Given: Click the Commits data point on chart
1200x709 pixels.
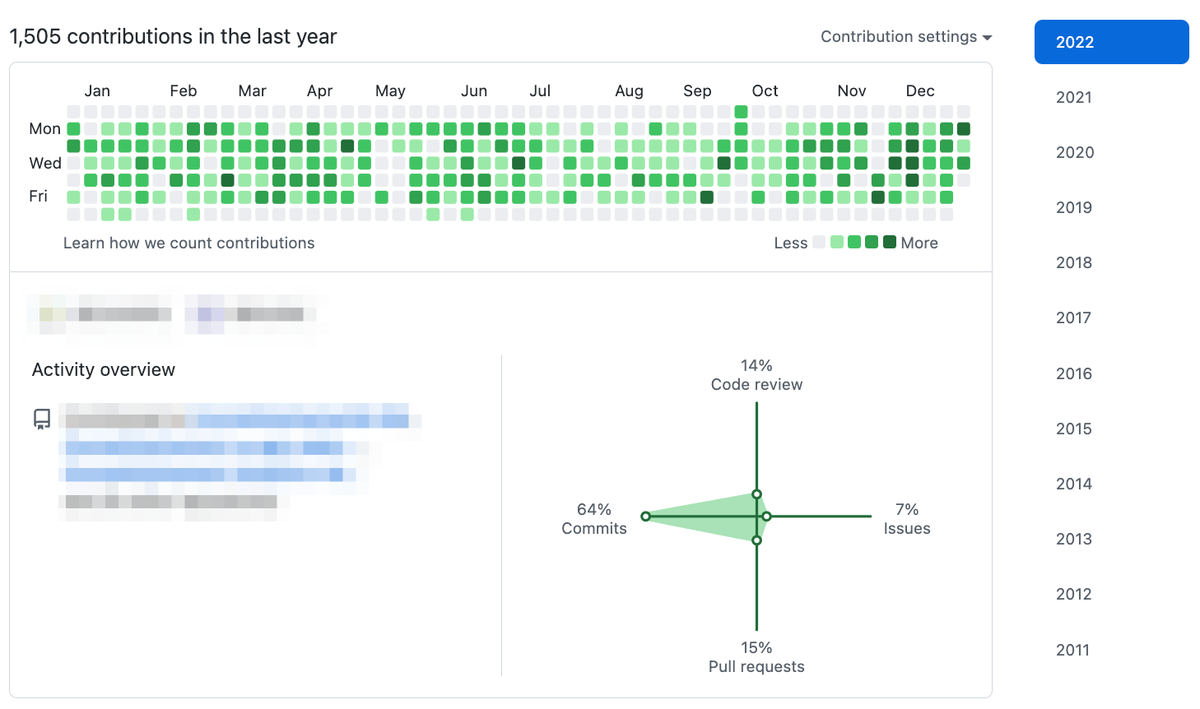Looking at the screenshot, I should pos(645,516).
